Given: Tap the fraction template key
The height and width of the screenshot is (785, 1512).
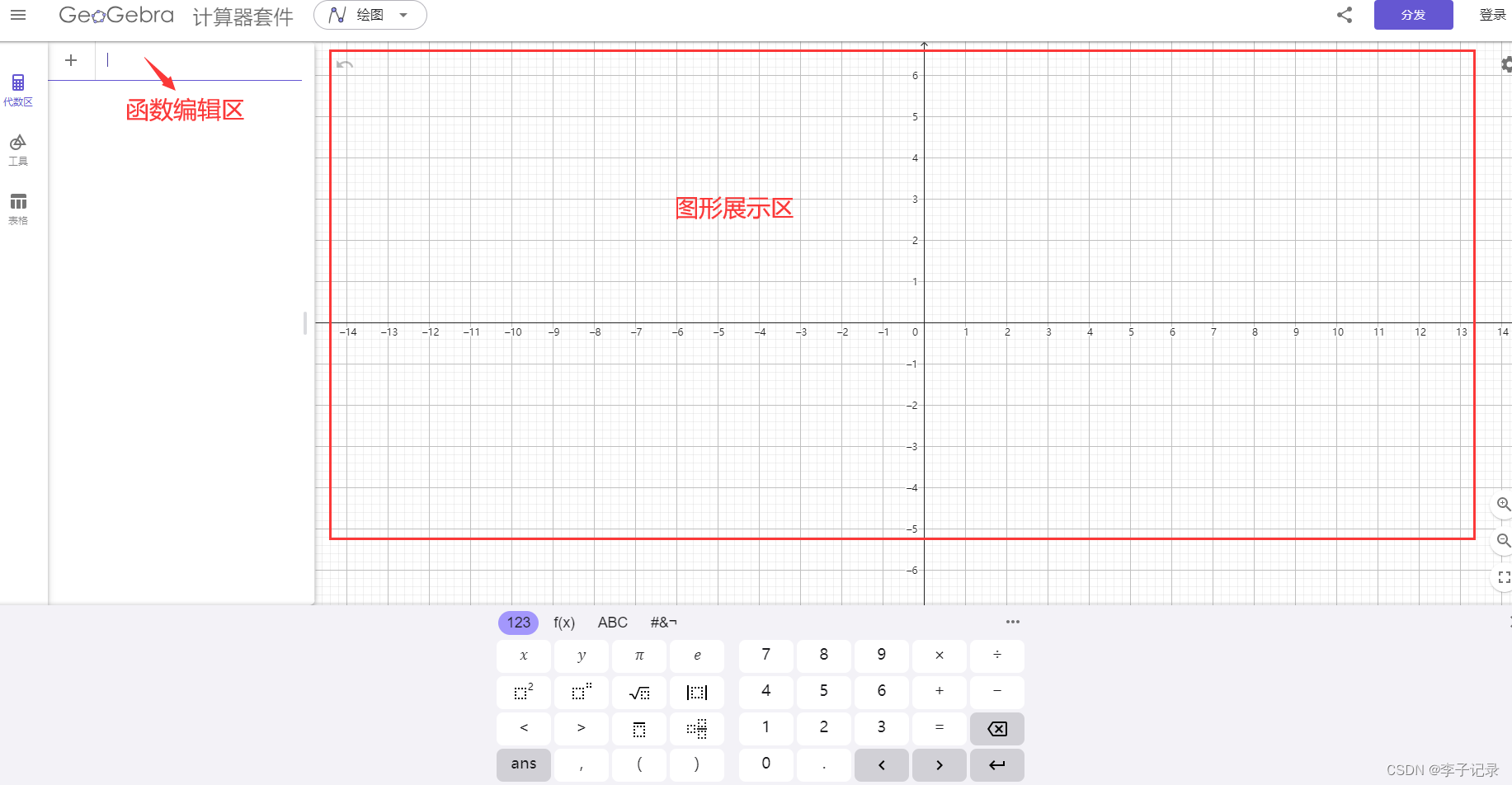Looking at the screenshot, I should pyautogui.click(x=639, y=728).
